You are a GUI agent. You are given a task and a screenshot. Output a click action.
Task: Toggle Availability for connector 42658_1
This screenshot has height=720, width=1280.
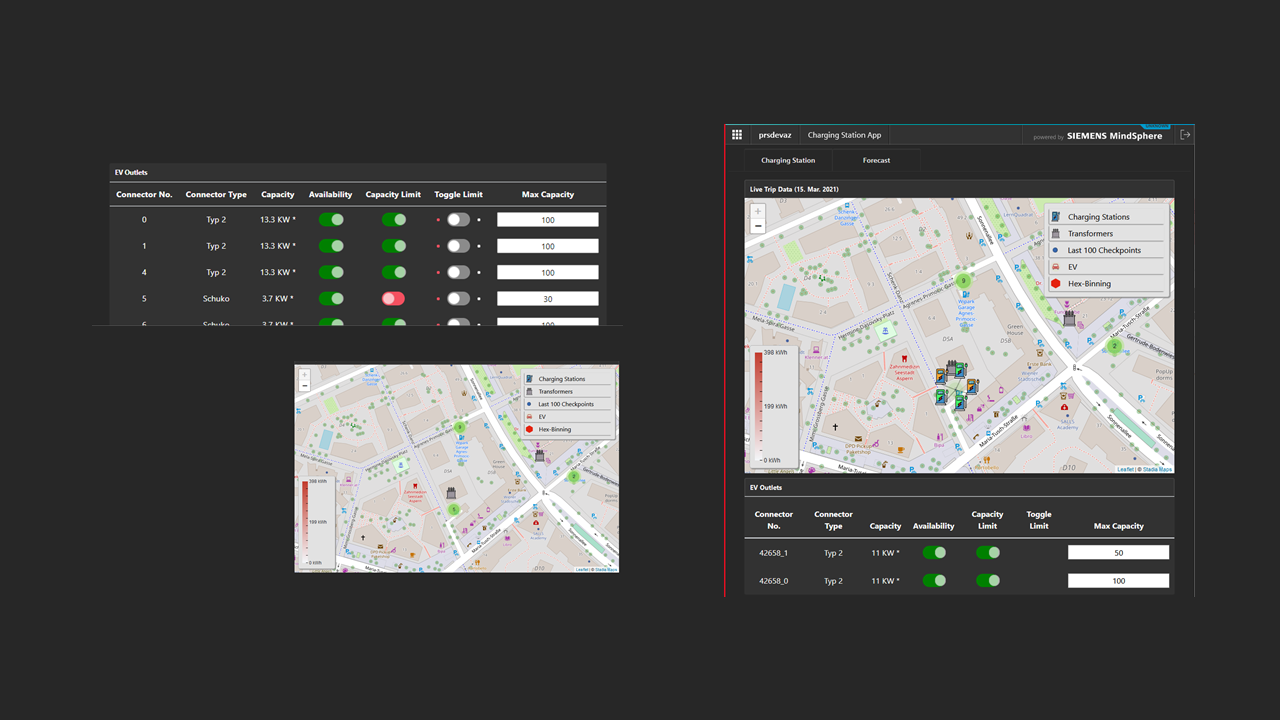tap(934, 553)
